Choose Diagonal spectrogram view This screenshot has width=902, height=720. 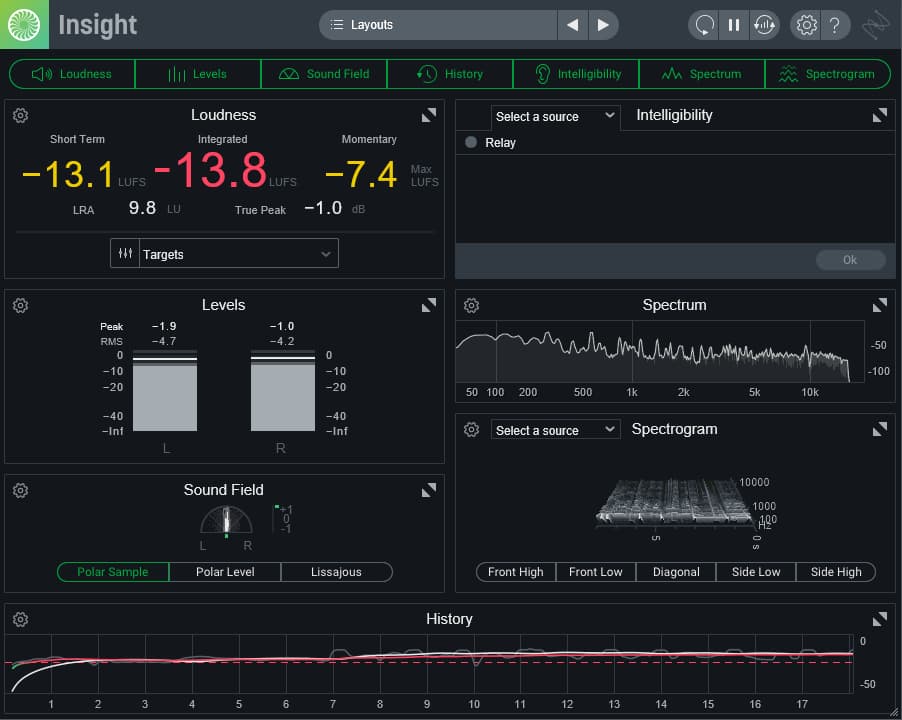pos(676,572)
